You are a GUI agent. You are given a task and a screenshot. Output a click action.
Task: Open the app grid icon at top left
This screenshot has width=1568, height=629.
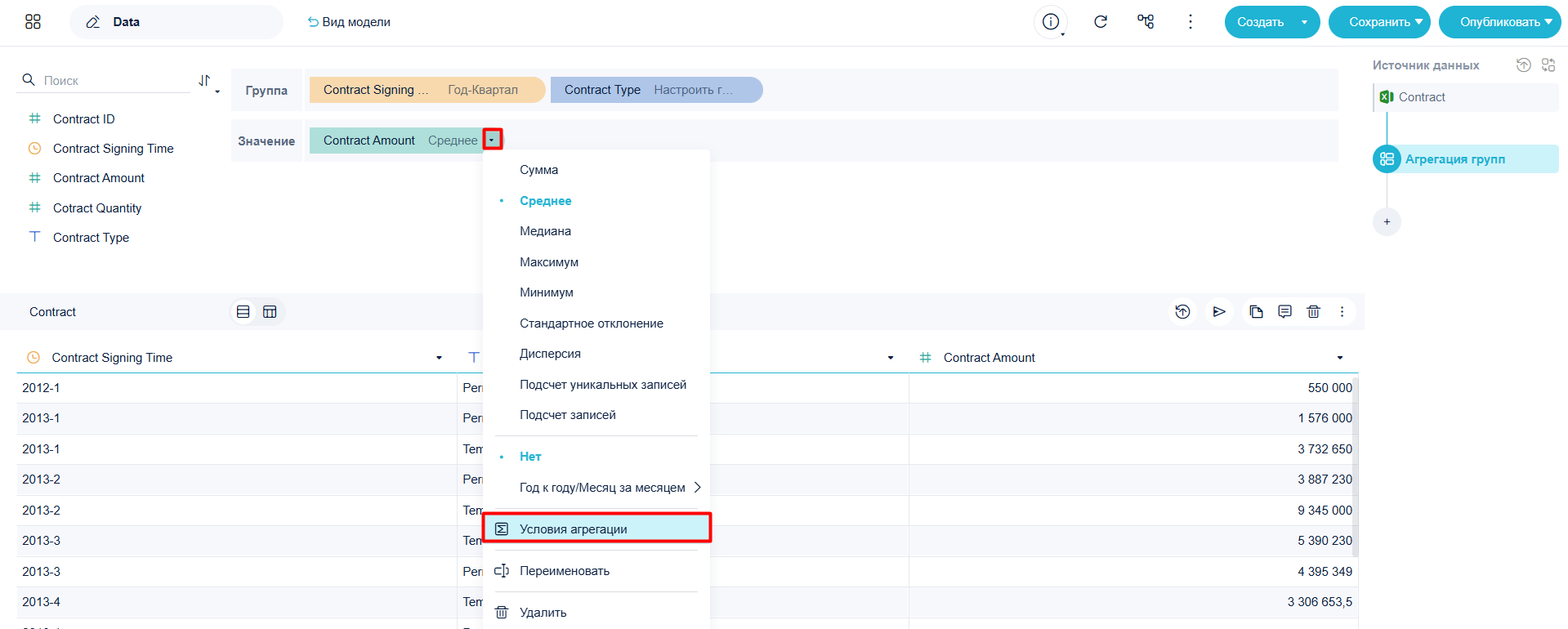(33, 22)
